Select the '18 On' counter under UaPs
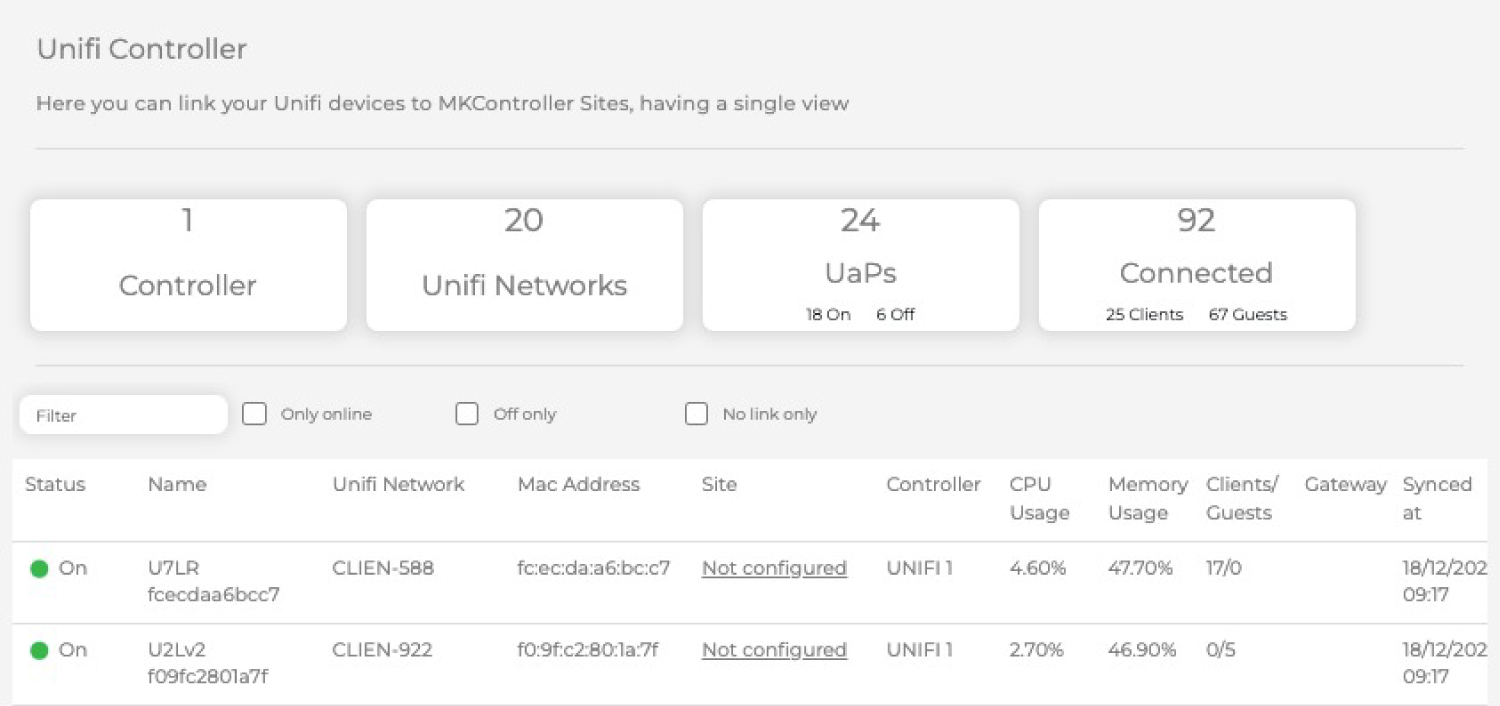The width and height of the screenshot is (1500, 706). pos(827,314)
